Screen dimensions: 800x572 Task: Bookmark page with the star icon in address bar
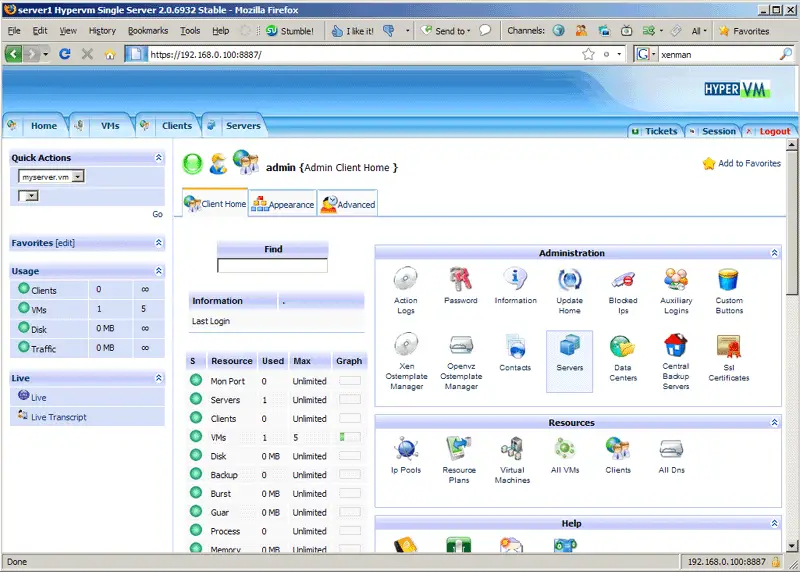[588, 54]
